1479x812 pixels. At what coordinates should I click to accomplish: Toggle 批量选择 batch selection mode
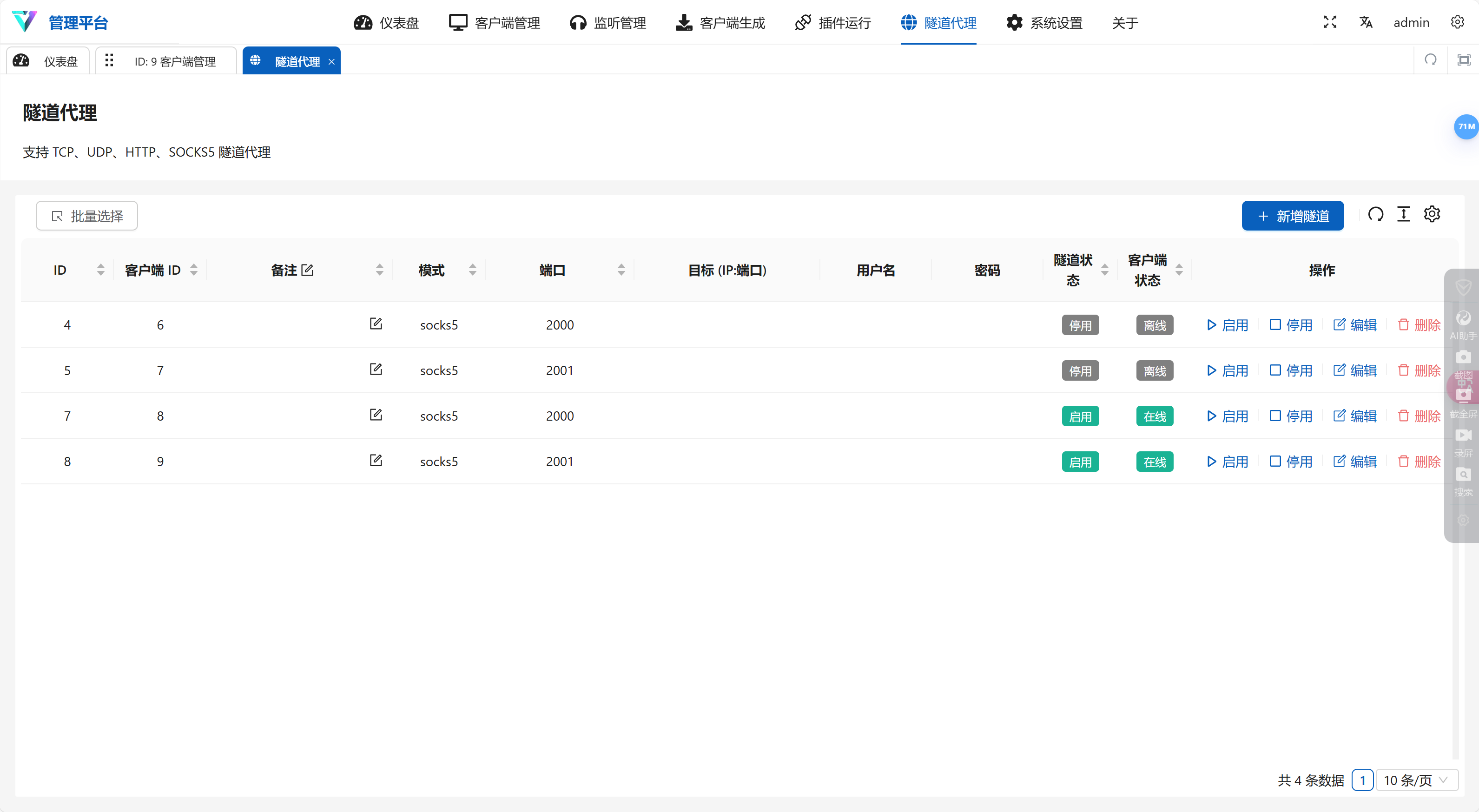click(x=87, y=216)
